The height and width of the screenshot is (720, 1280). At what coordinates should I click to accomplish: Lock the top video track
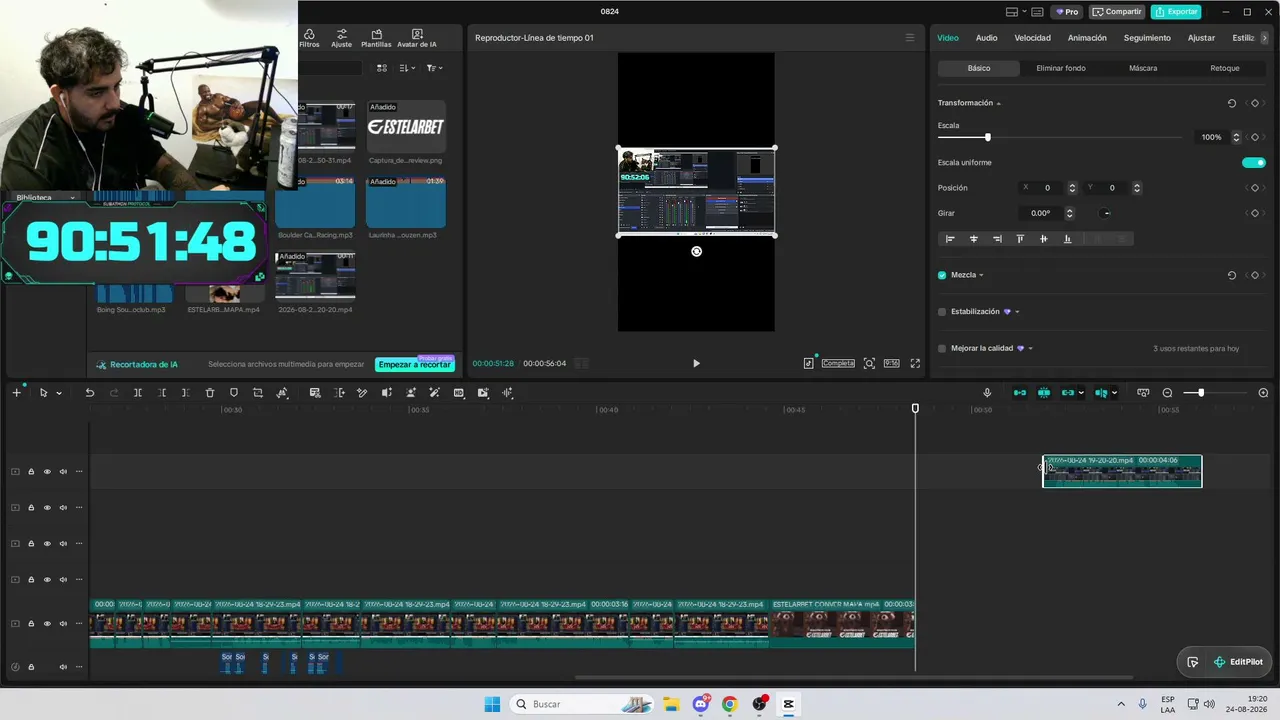[x=31, y=472]
